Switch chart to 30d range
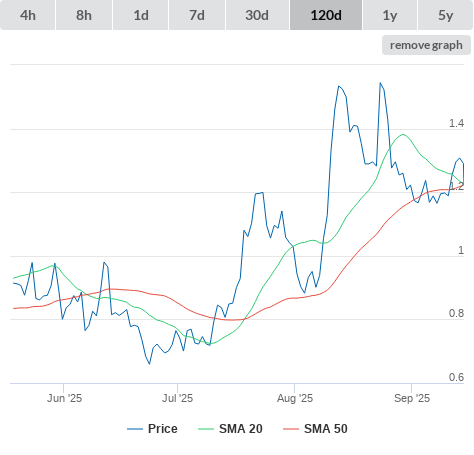This screenshot has width=474, height=455. [257, 15]
